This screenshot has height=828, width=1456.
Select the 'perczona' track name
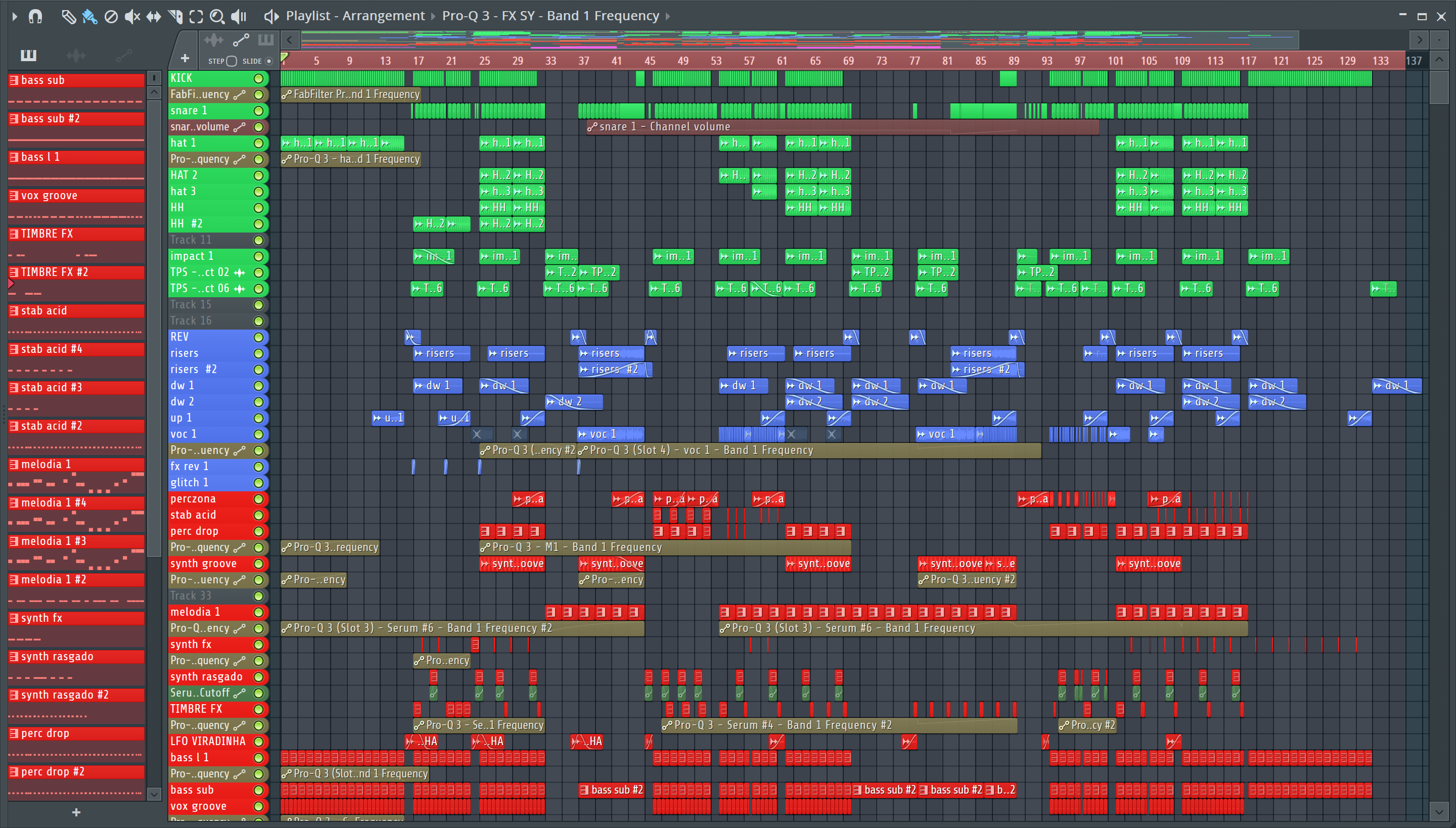[x=193, y=499]
